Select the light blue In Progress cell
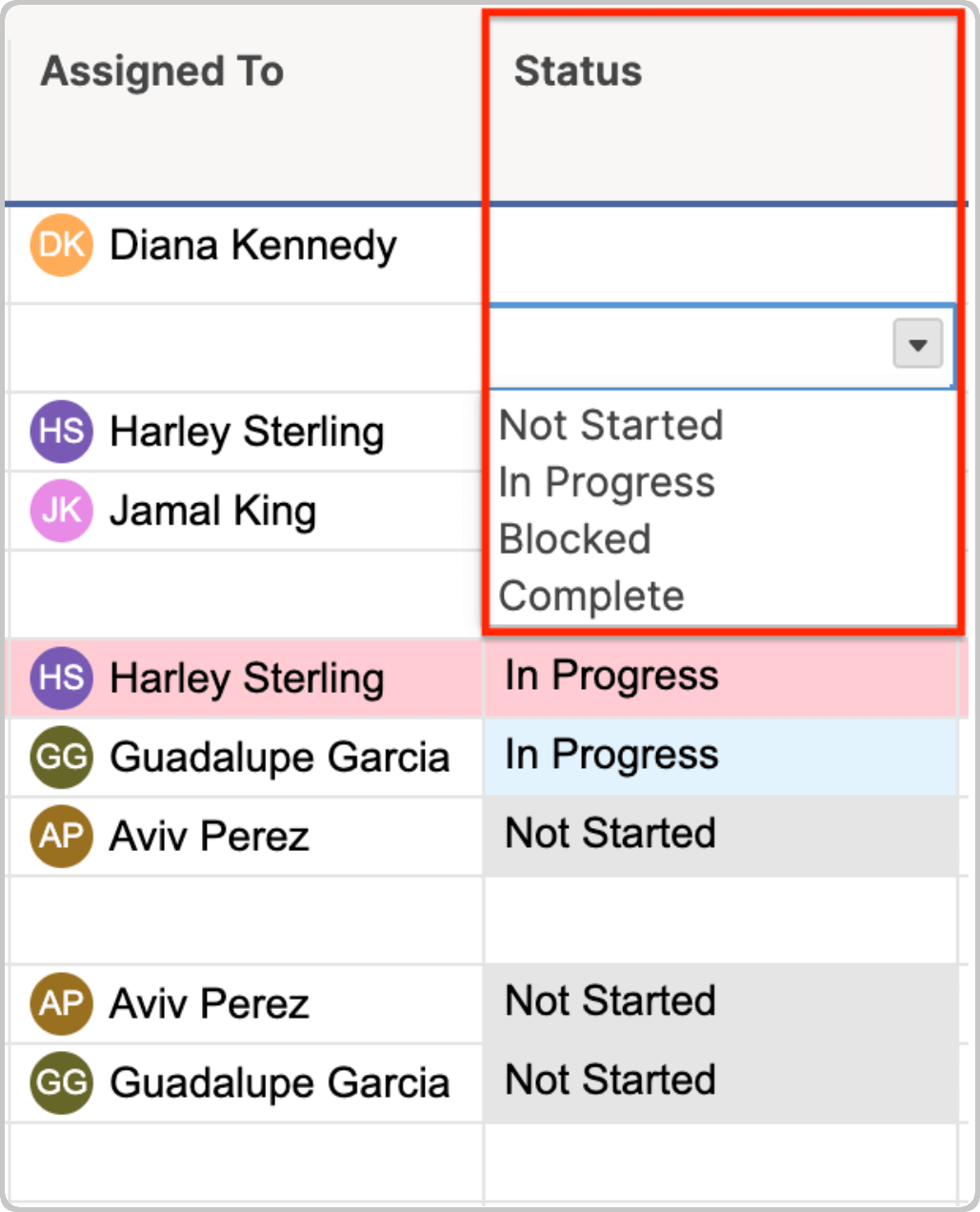Screen dimensions: 980x1212 click(x=721, y=756)
